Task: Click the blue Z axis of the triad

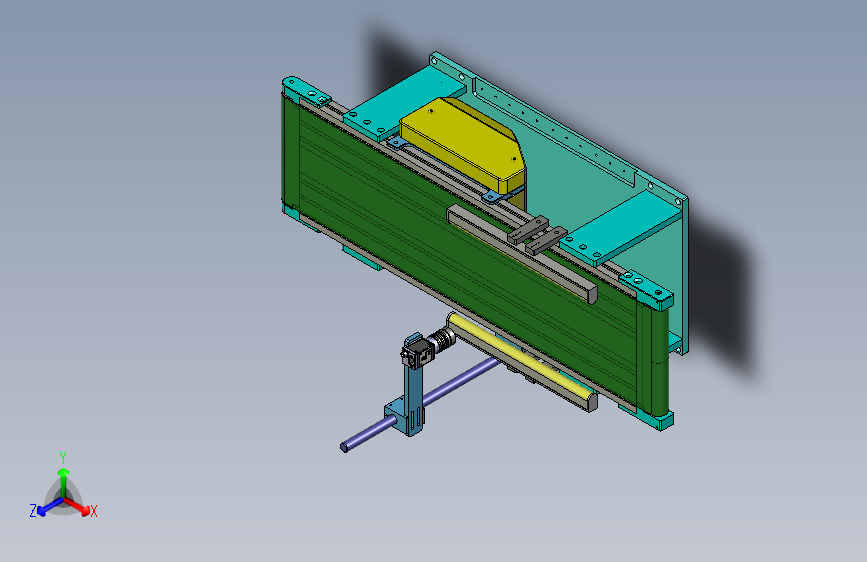Action: point(50,506)
